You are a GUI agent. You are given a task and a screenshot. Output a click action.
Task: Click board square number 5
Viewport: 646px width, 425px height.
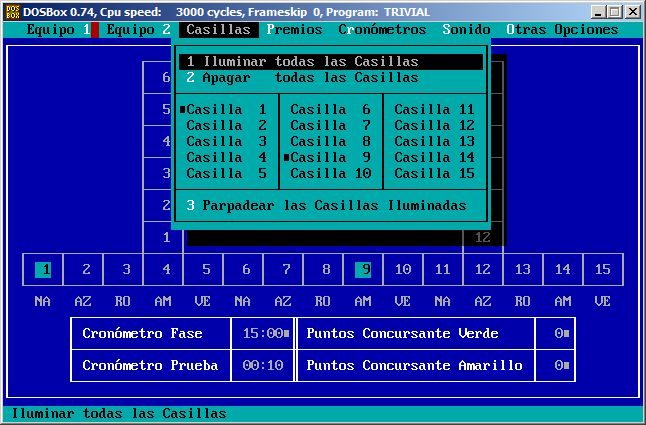(x=206, y=269)
